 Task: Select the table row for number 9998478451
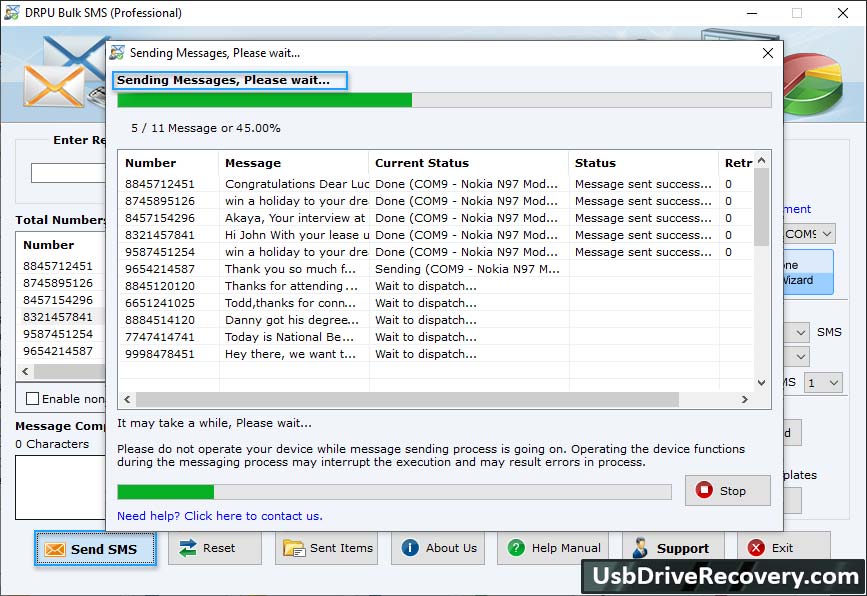pos(436,354)
